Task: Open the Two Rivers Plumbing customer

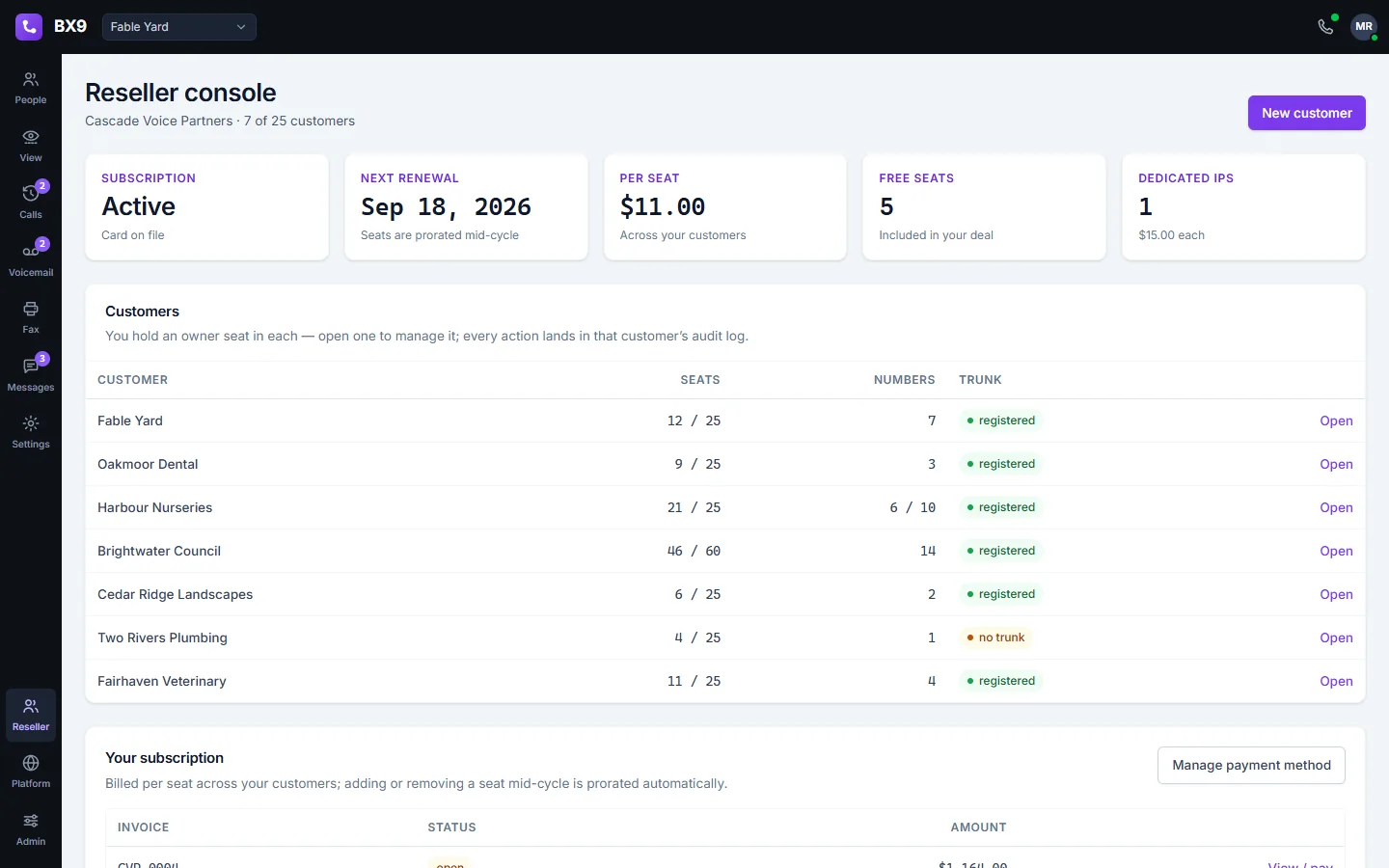Action: pyautogui.click(x=1336, y=637)
